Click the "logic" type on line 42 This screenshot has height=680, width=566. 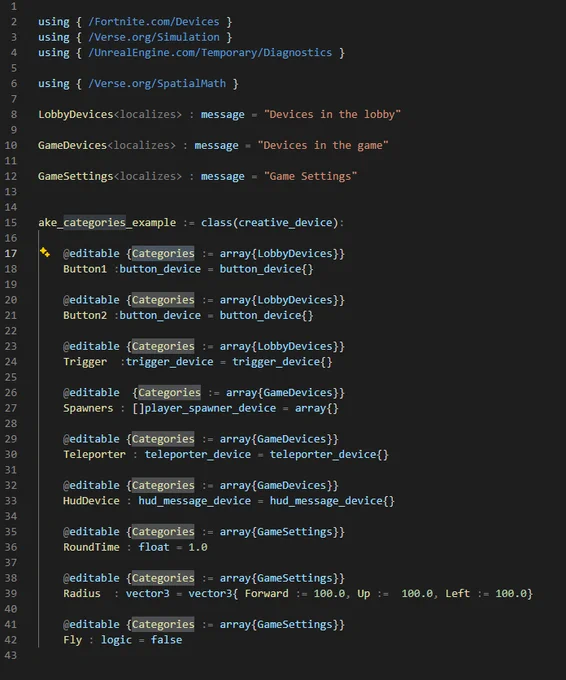pyautogui.click(x=116, y=640)
